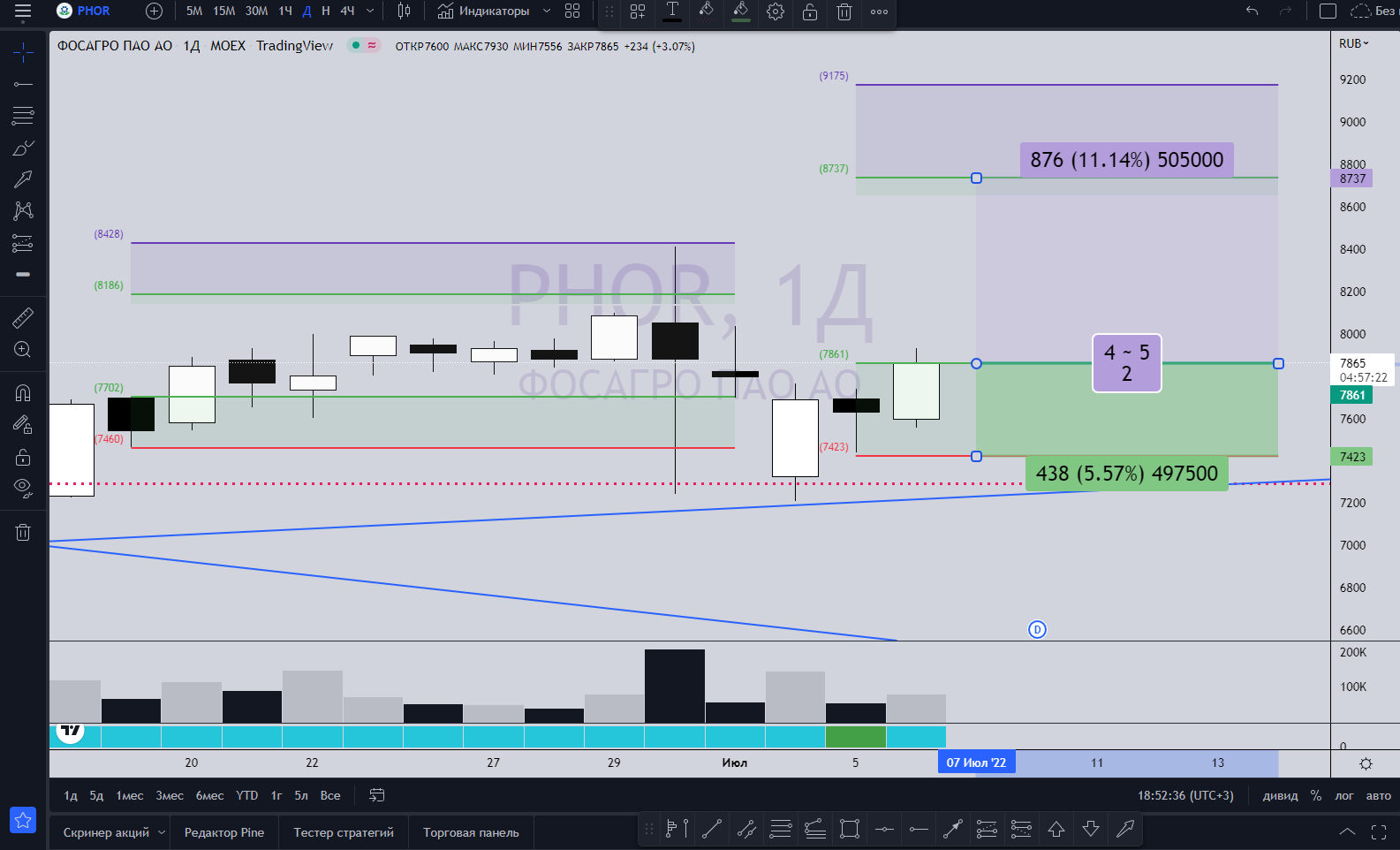Switch to 30M timeframe
This screenshot has width=1400, height=850.
tap(256, 11)
